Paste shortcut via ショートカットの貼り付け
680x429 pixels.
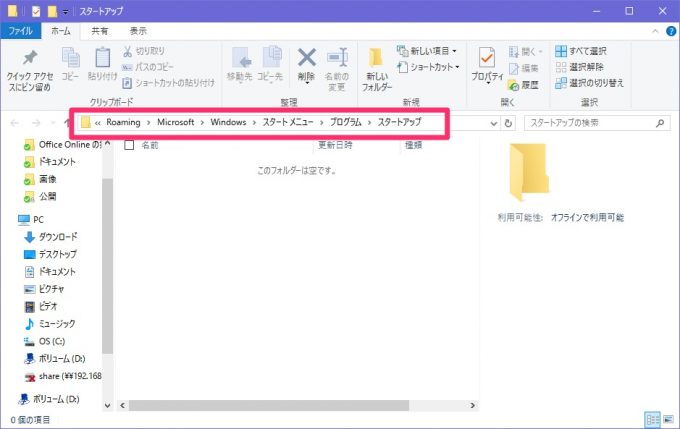[169, 82]
